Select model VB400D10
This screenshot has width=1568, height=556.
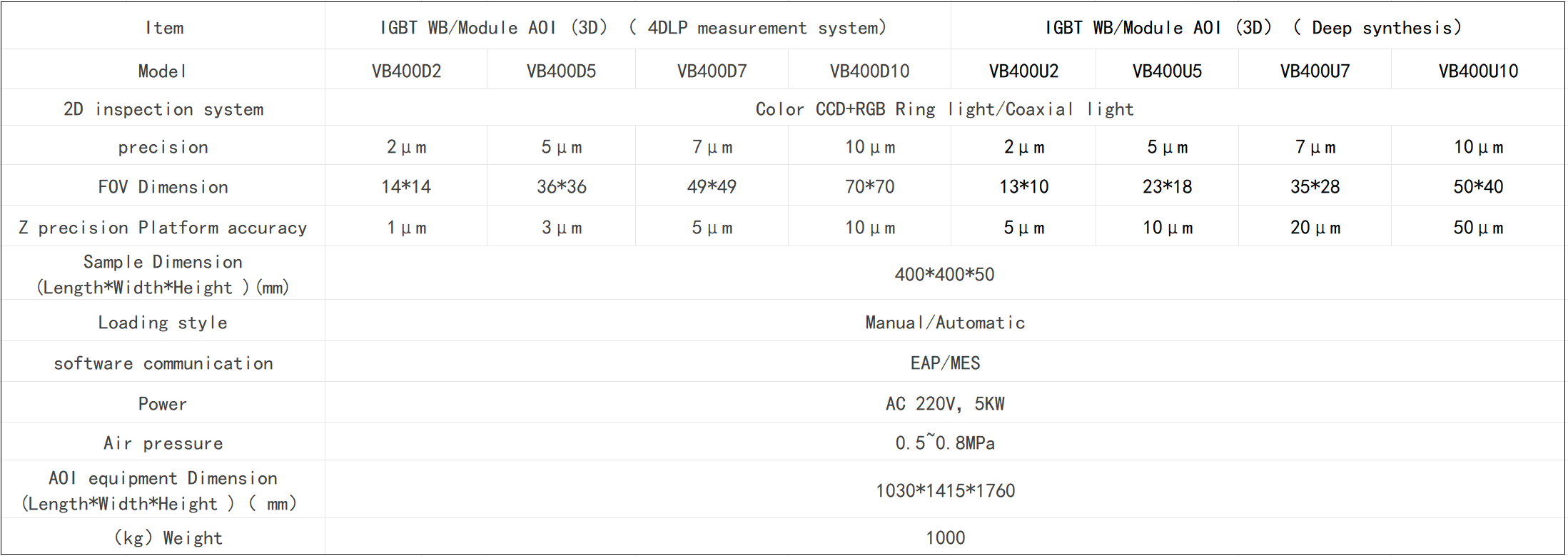click(x=869, y=71)
